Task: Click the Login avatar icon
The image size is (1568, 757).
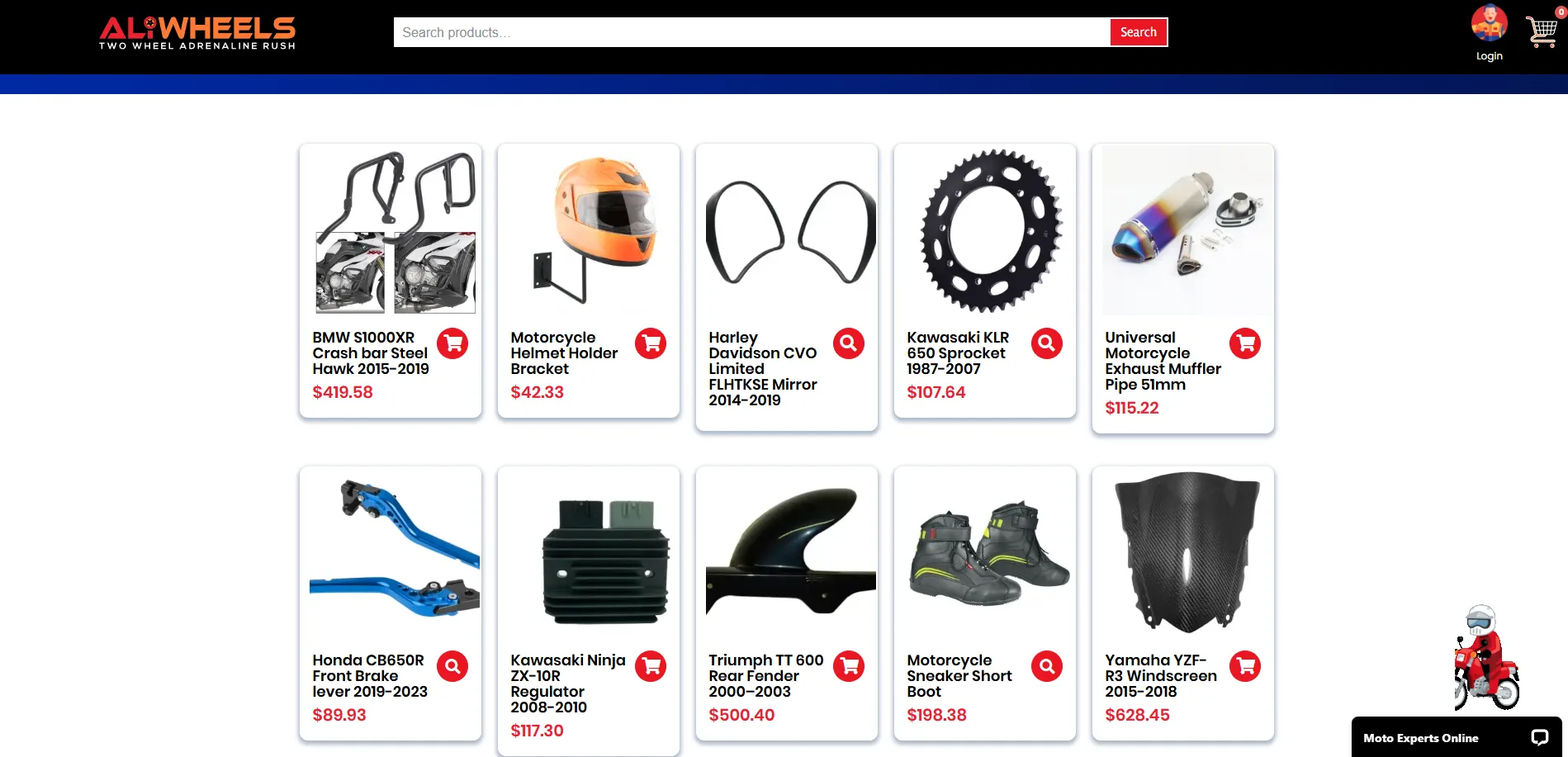Action: pyautogui.click(x=1489, y=23)
